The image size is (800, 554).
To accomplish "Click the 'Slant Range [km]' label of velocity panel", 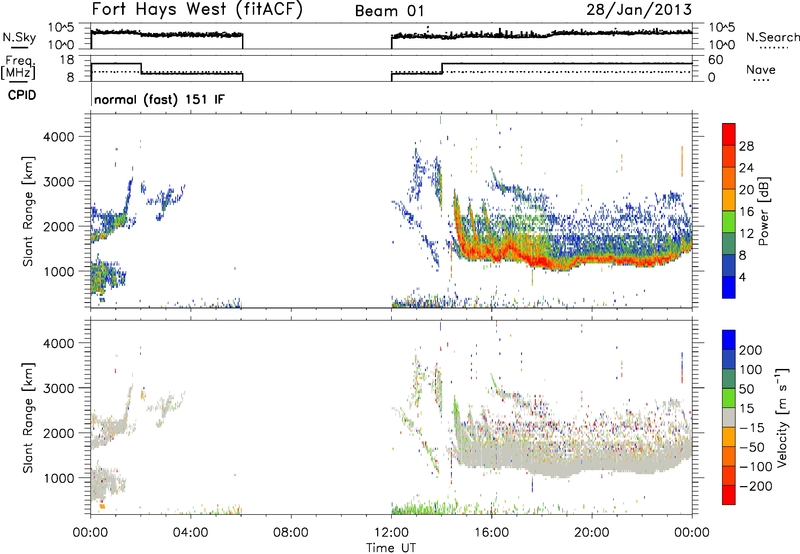I will point(28,418).
